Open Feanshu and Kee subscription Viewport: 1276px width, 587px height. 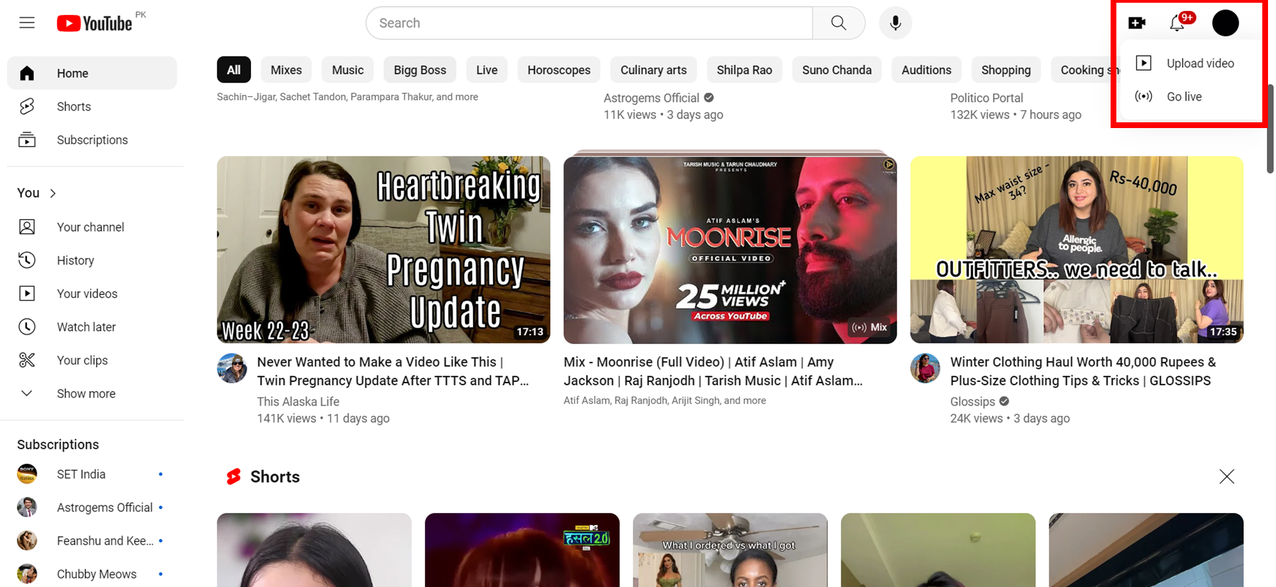click(x=92, y=541)
